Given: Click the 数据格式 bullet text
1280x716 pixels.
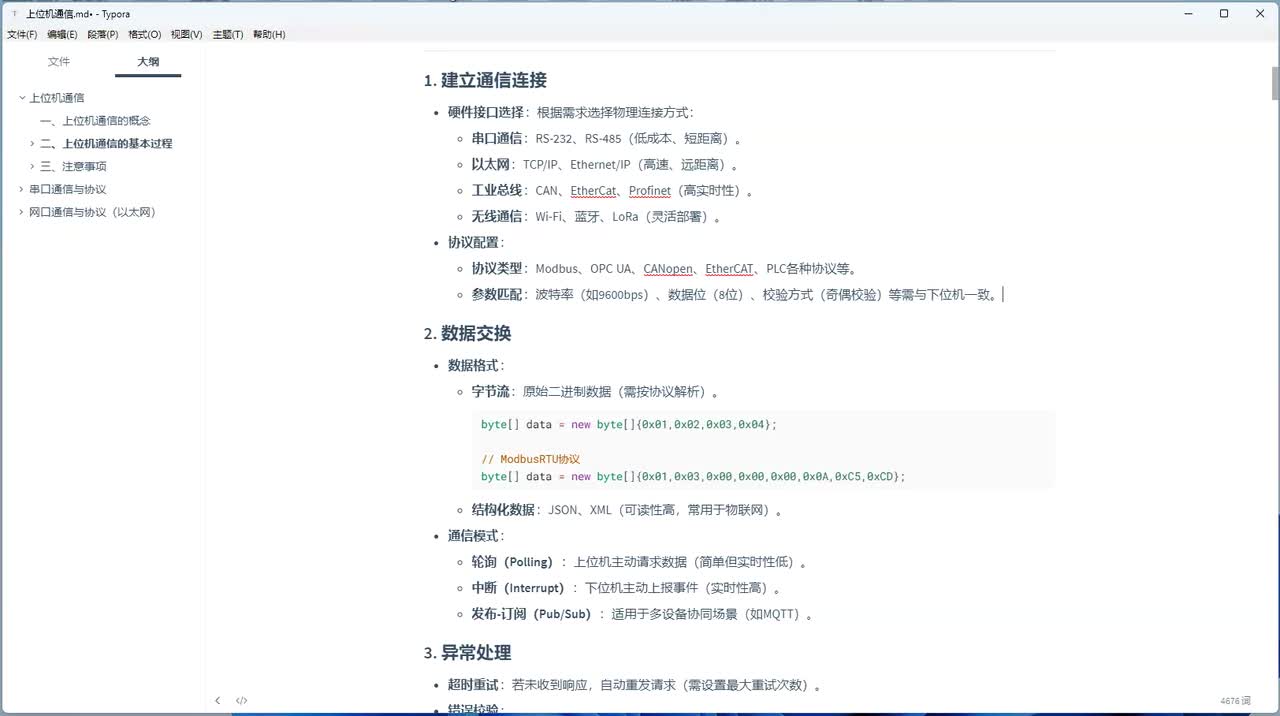Looking at the screenshot, I should pos(477,366).
